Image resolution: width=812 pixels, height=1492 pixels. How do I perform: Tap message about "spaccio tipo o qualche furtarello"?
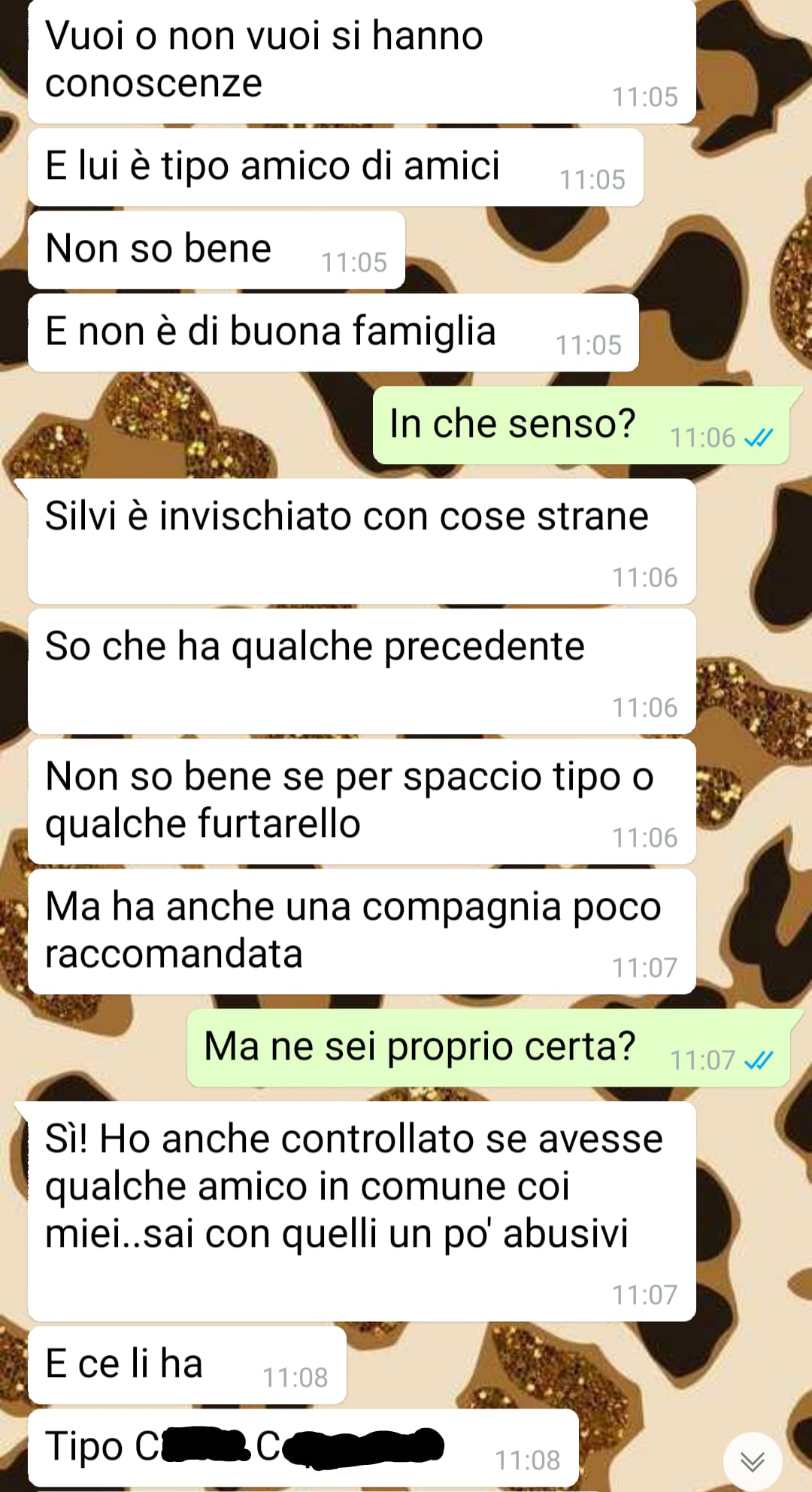(362, 802)
